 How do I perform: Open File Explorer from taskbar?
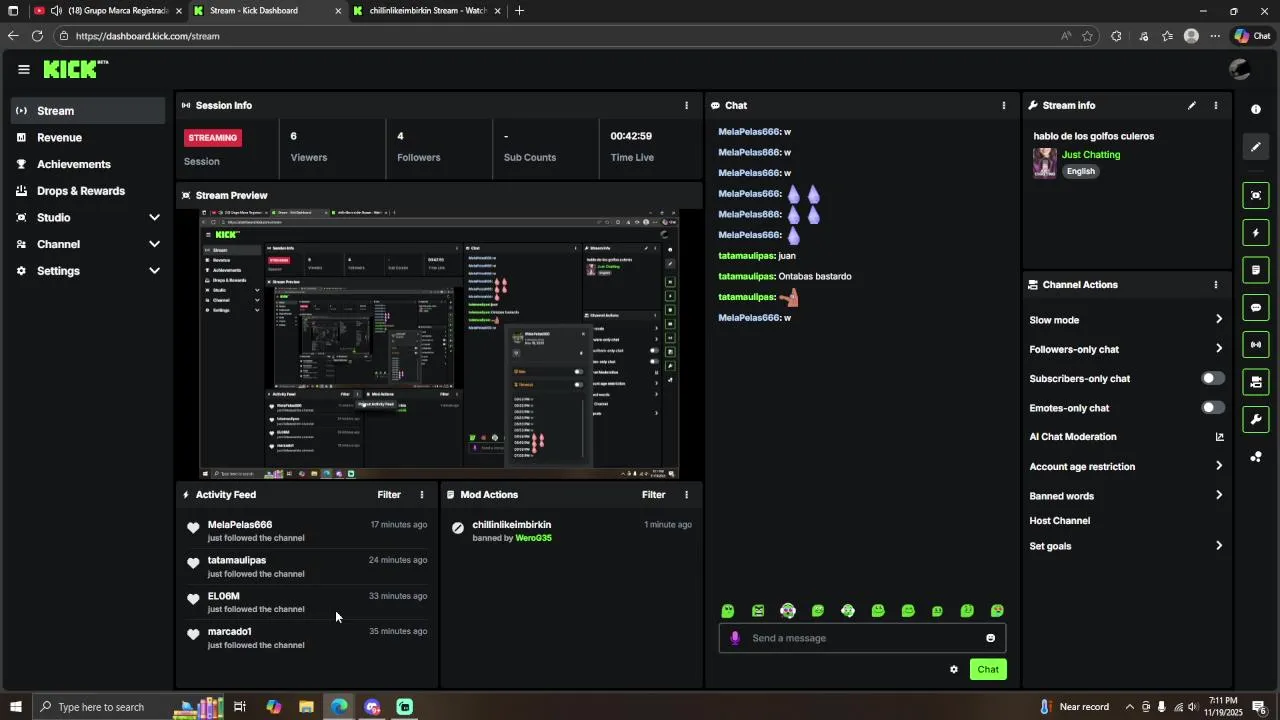pos(306,707)
